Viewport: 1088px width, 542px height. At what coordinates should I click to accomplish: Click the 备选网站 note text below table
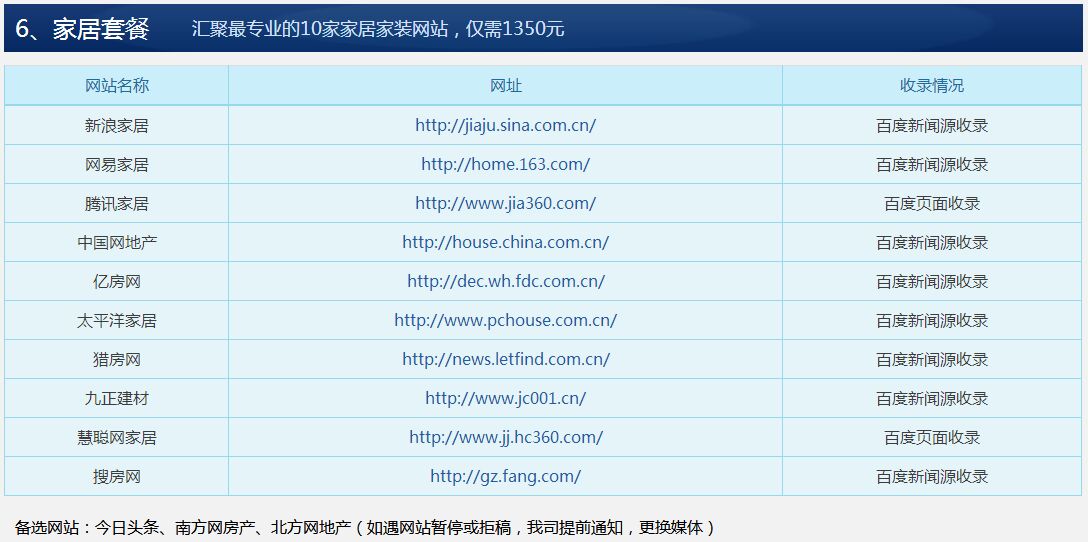tap(365, 527)
